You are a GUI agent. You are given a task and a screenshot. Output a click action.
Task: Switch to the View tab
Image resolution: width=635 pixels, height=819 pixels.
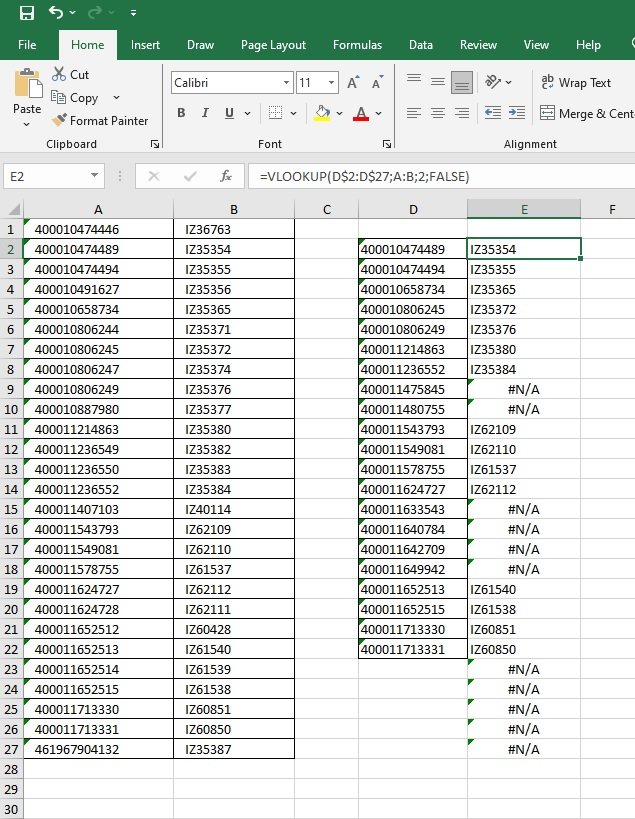(x=536, y=45)
